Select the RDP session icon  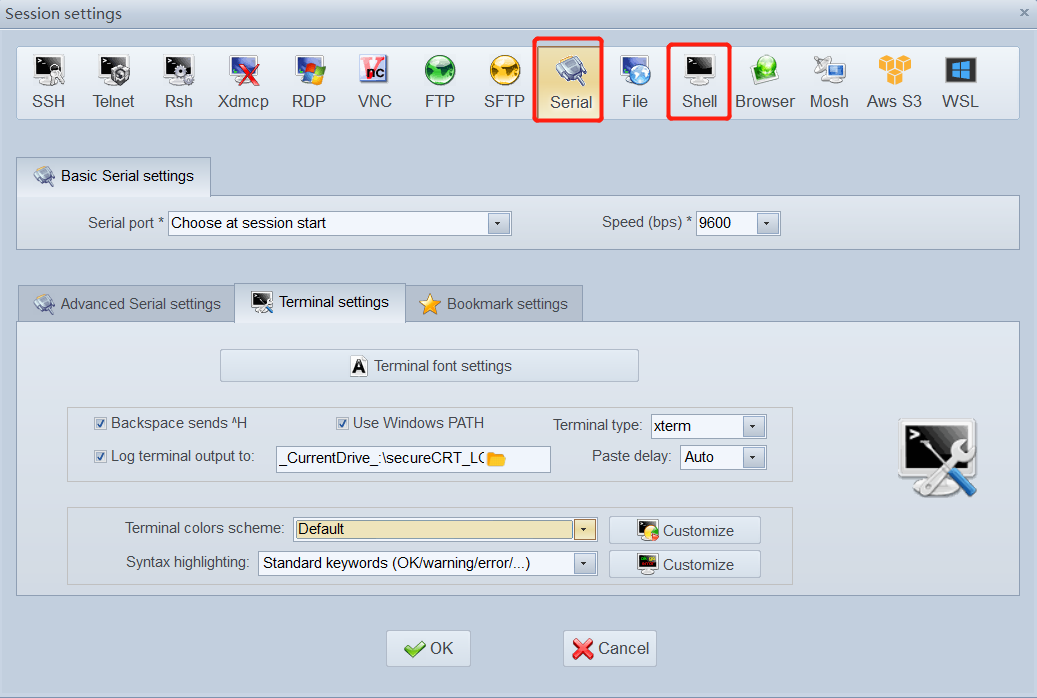pyautogui.click(x=309, y=82)
